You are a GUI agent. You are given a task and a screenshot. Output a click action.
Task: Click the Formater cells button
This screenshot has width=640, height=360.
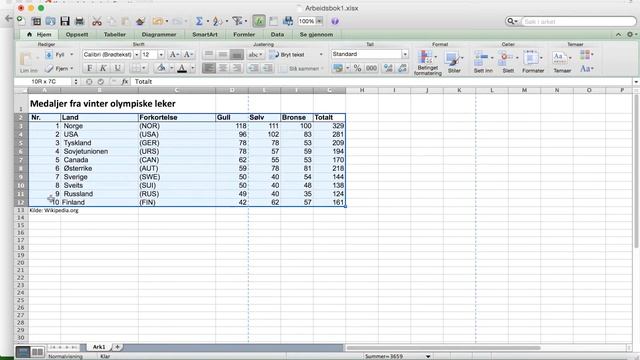(x=533, y=62)
